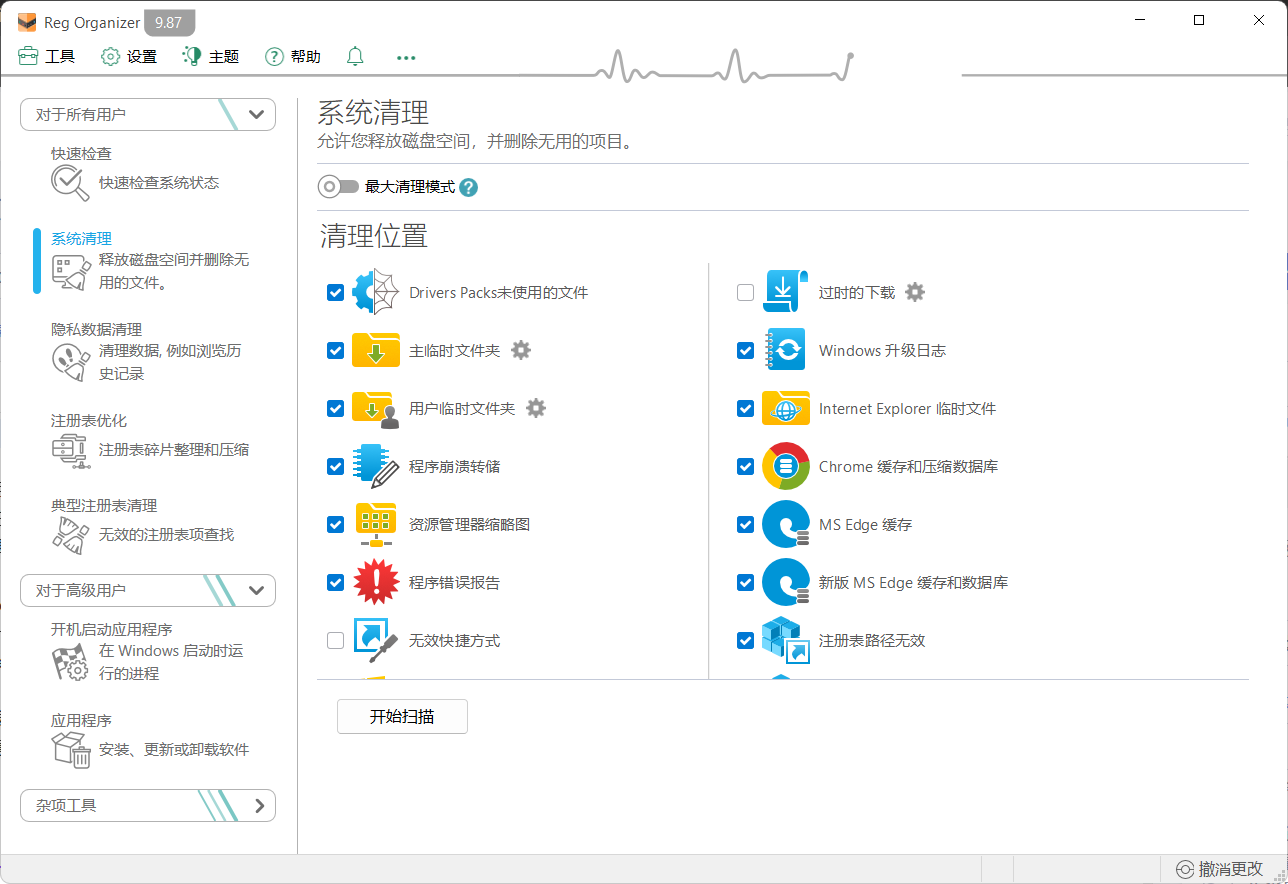Uncheck 程序错误报告 checkbox

[x=336, y=583]
